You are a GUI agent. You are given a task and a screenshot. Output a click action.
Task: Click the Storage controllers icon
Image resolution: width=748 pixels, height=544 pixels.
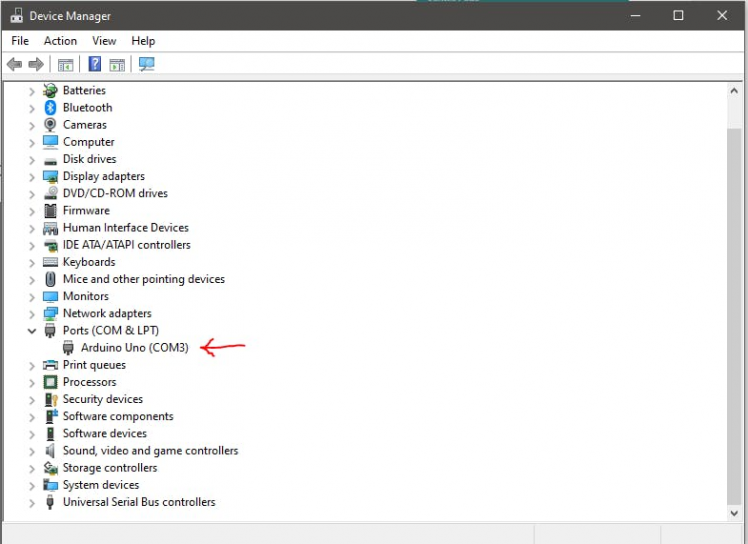click(x=50, y=468)
